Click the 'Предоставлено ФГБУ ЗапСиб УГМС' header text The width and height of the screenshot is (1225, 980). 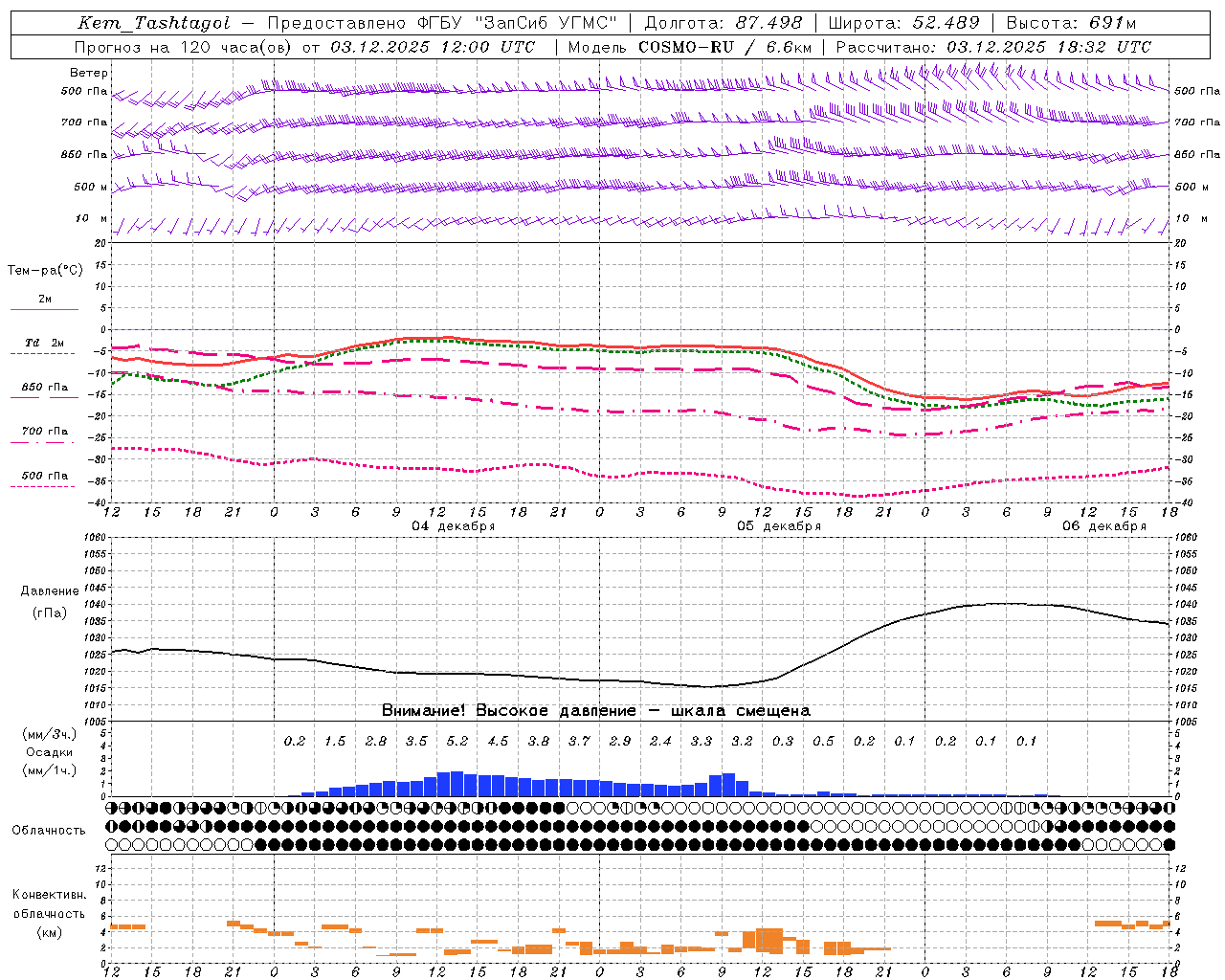point(442,23)
